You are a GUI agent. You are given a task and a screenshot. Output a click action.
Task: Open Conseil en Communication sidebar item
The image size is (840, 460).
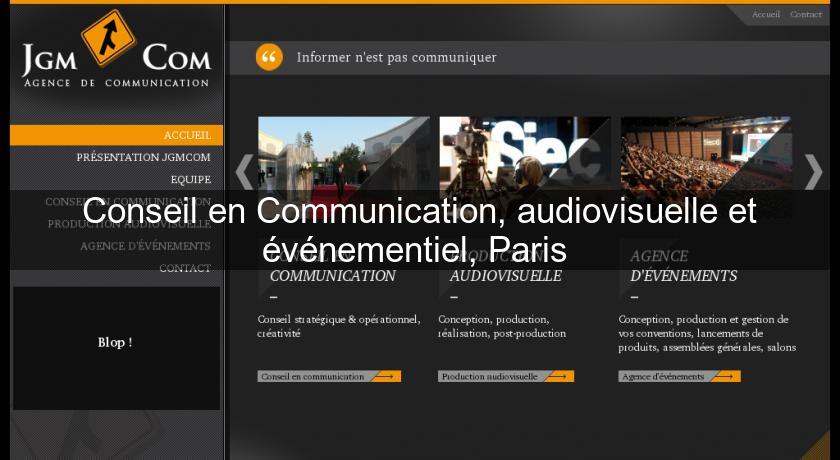click(128, 202)
